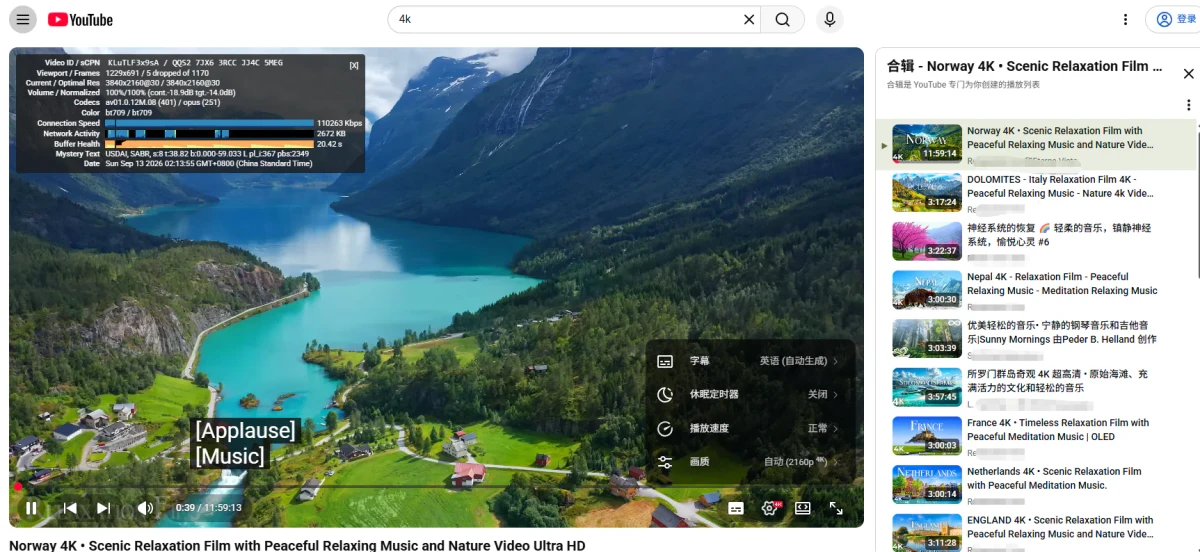1200x552 pixels.
Task: Open Solomon Islands thumbnail 3:57:45
Action: click(x=927, y=387)
